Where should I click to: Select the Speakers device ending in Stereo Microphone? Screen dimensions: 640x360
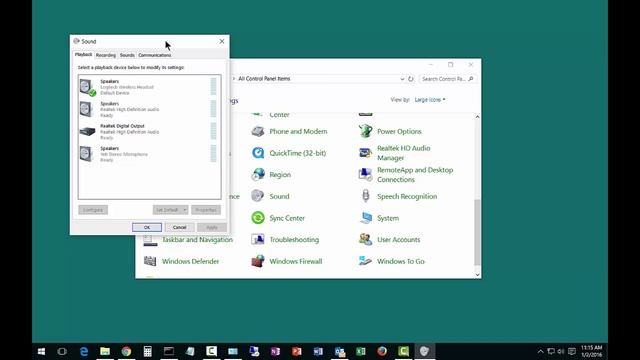(x=149, y=154)
